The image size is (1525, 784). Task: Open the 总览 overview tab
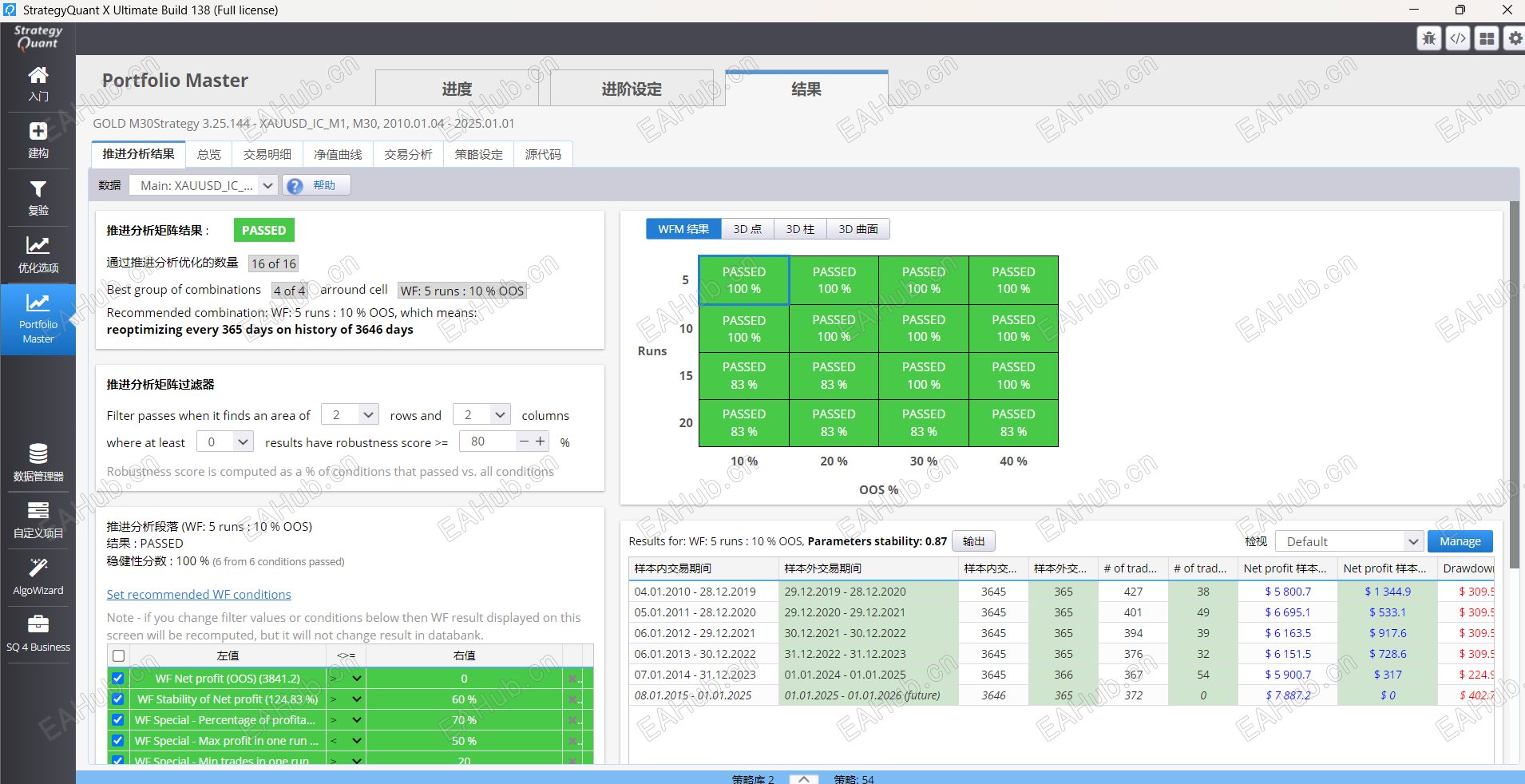pyautogui.click(x=209, y=154)
